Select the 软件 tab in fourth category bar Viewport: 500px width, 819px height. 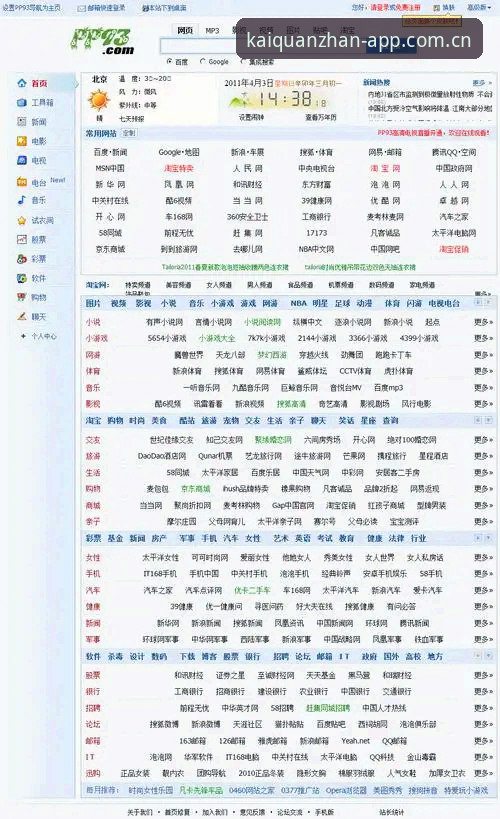(93, 657)
